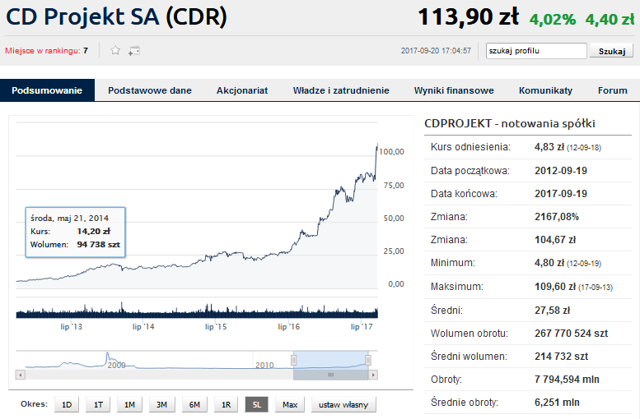Select the 1R one-year period
640x419 pixels.
click(226, 404)
